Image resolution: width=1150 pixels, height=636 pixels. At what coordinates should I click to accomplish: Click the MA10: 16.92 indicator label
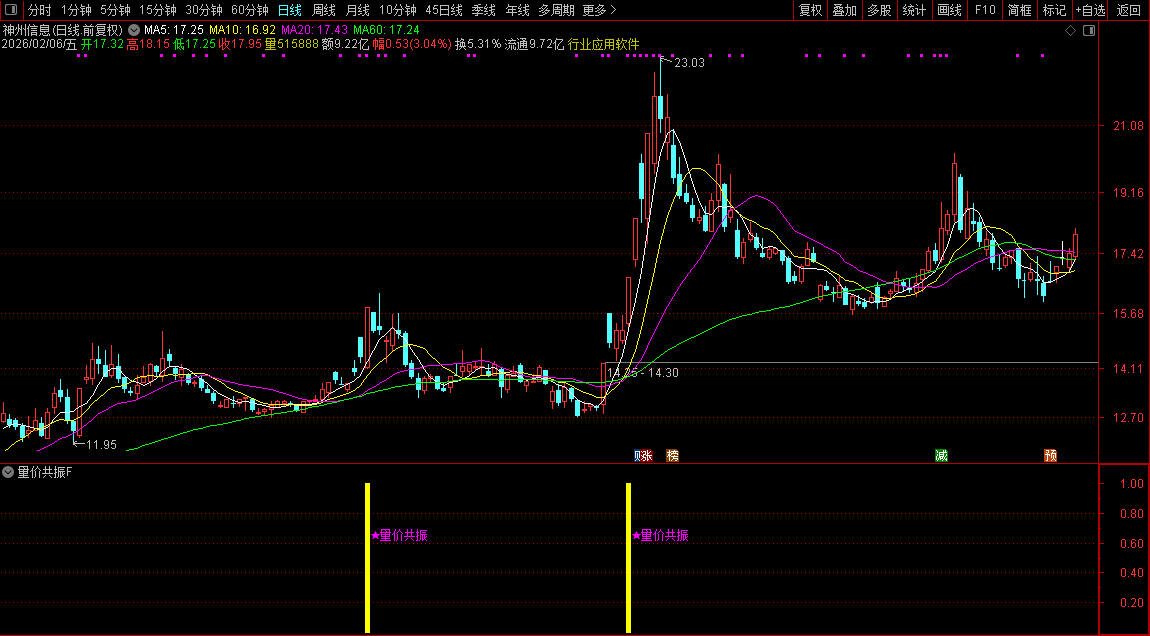[x=242, y=30]
